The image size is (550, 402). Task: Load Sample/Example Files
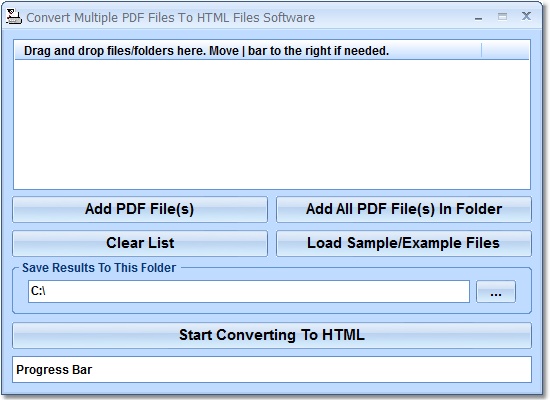pyautogui.click(x=404, y=243)
